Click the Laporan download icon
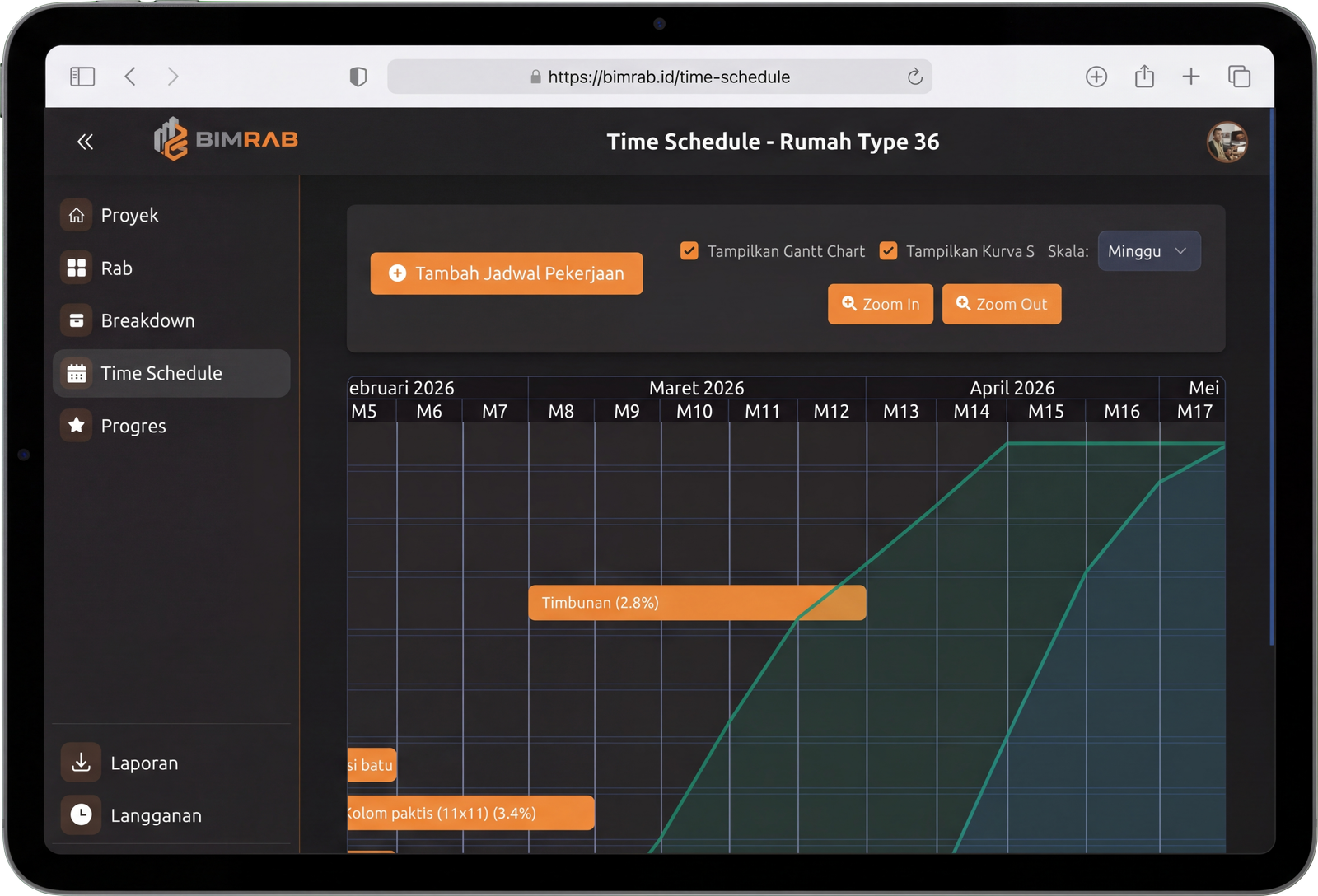The image size is (1318, 896). click(81, 763)
